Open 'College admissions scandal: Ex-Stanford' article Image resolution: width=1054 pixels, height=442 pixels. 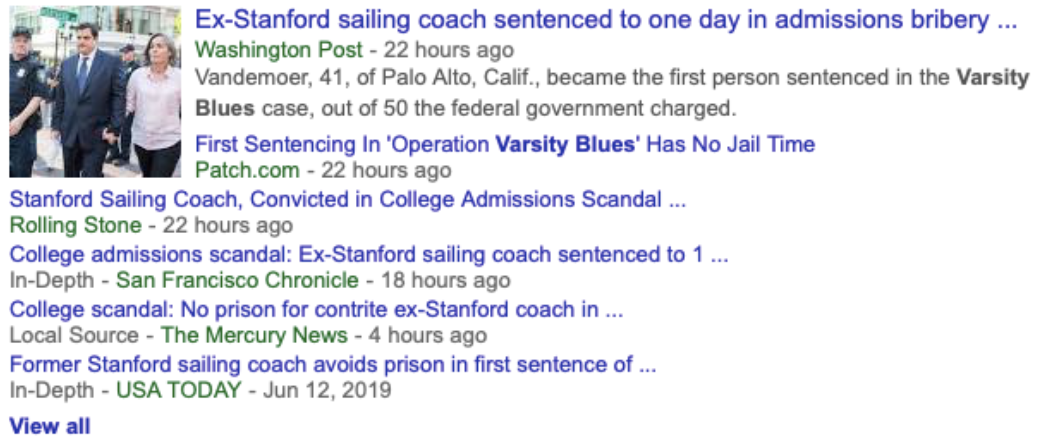368,254
